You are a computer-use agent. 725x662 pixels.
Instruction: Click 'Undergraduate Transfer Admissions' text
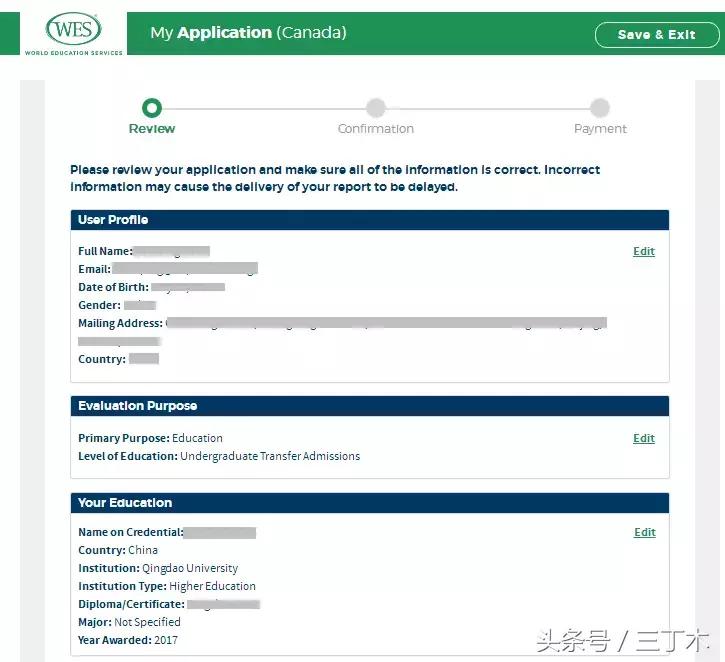(270, 456)
